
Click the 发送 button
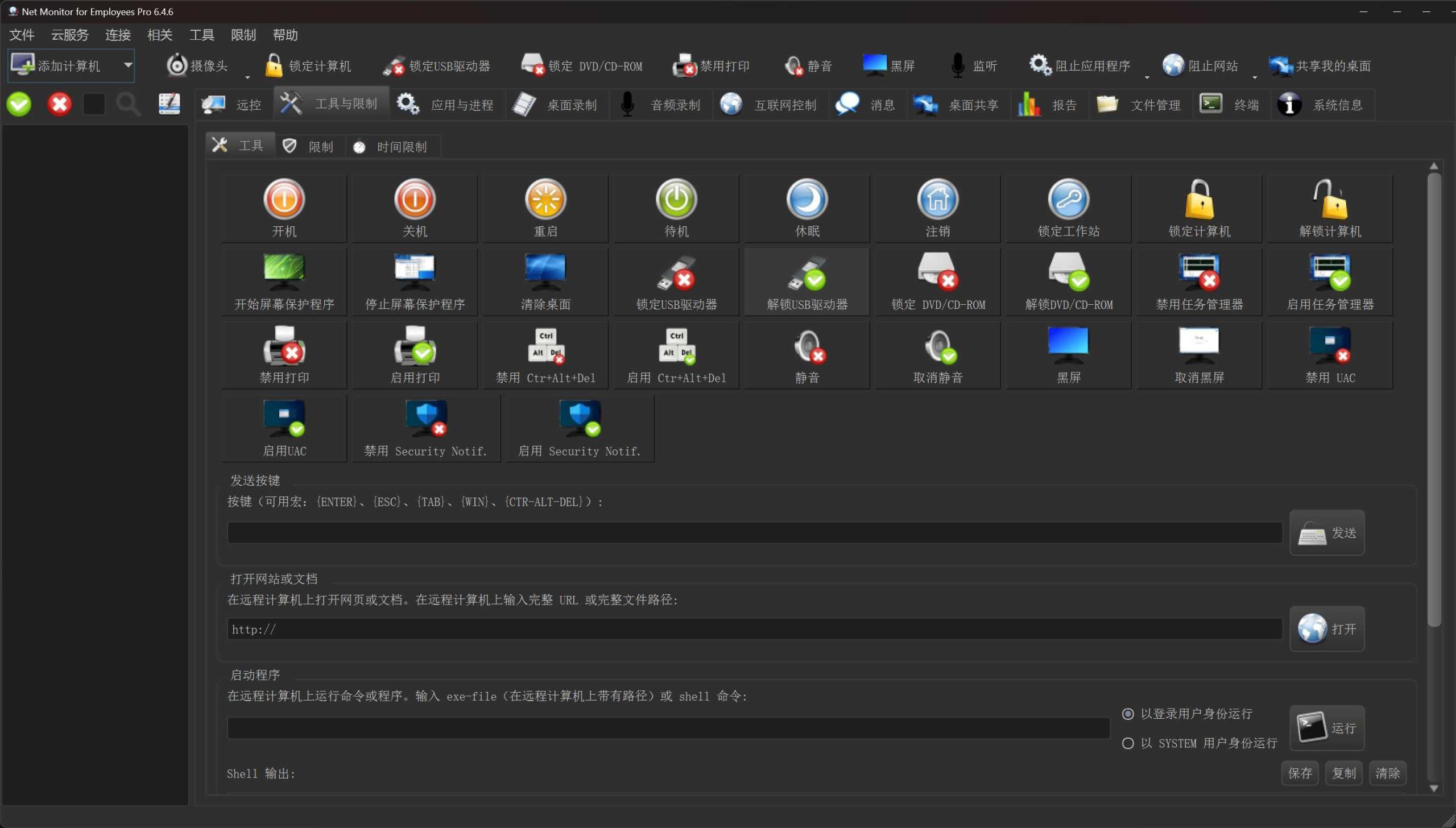pos(1326,532)
